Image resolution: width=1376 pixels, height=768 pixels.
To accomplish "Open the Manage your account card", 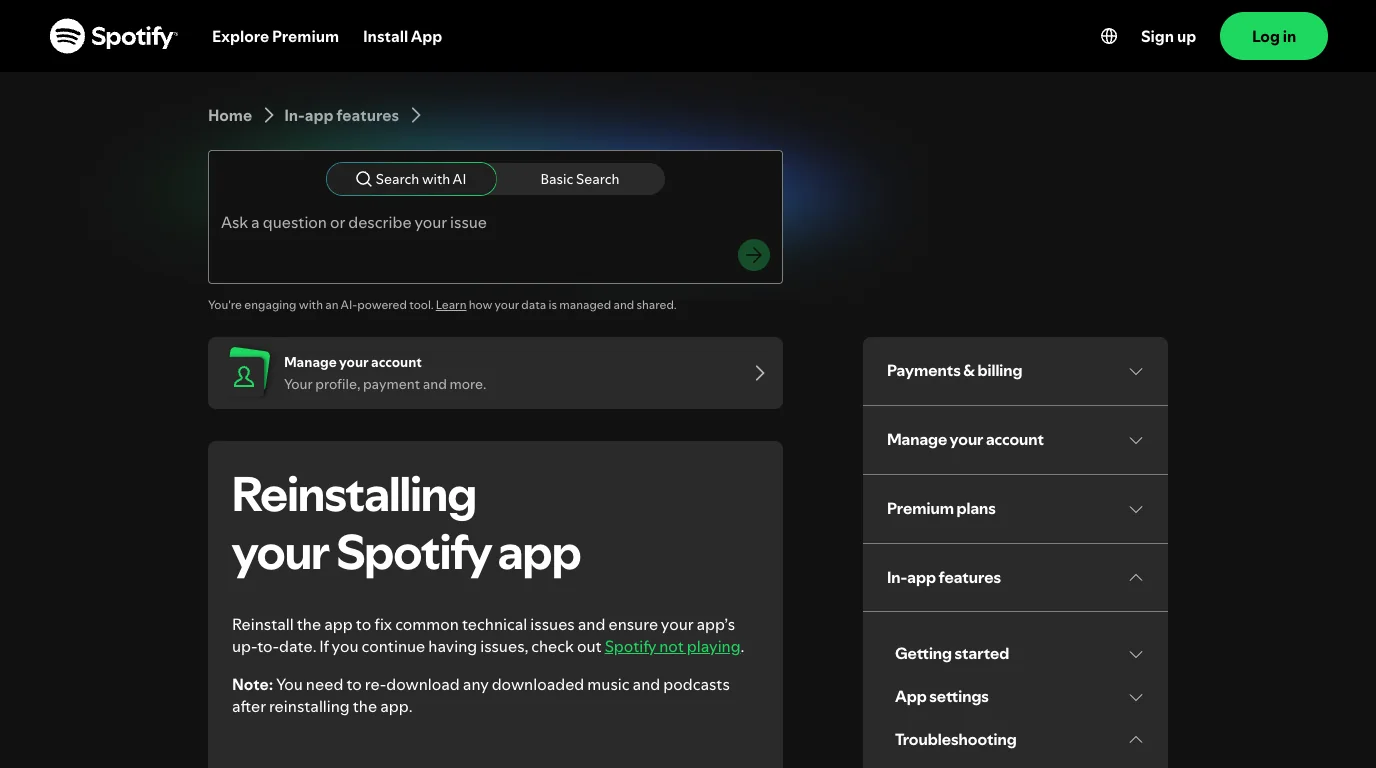I will point(495,373).
